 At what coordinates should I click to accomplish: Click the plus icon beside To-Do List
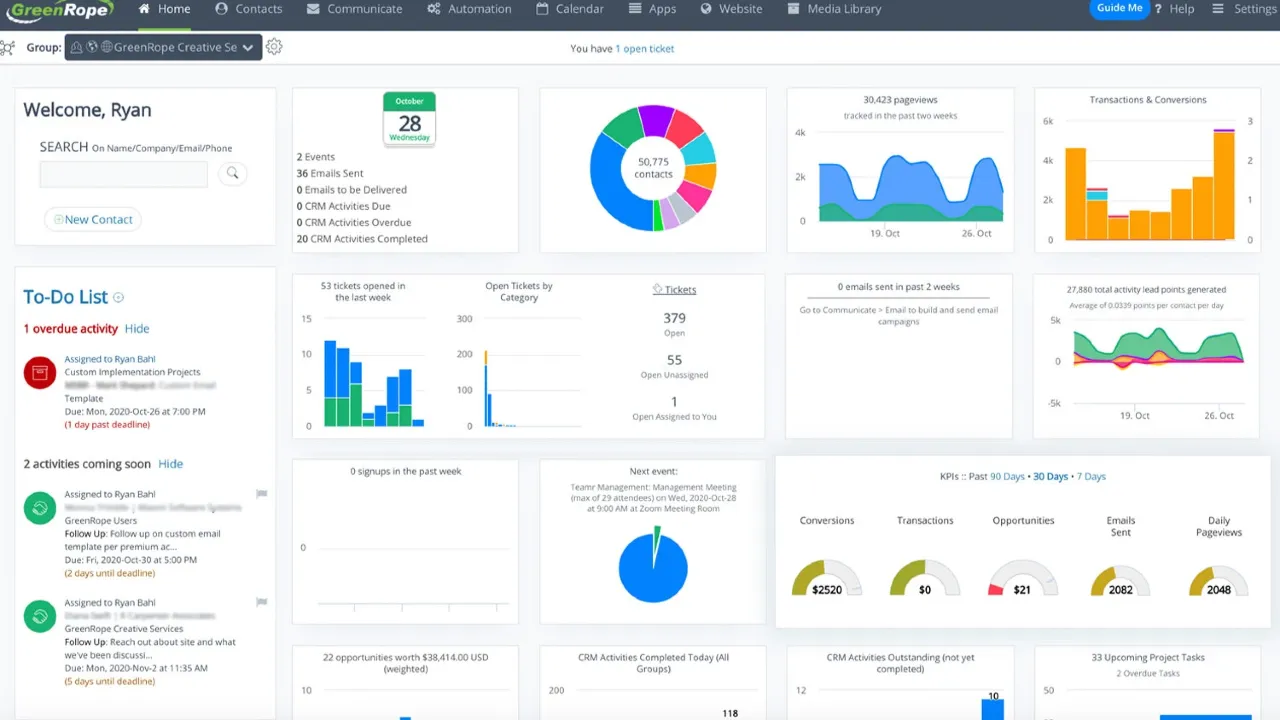pos(119,298)
